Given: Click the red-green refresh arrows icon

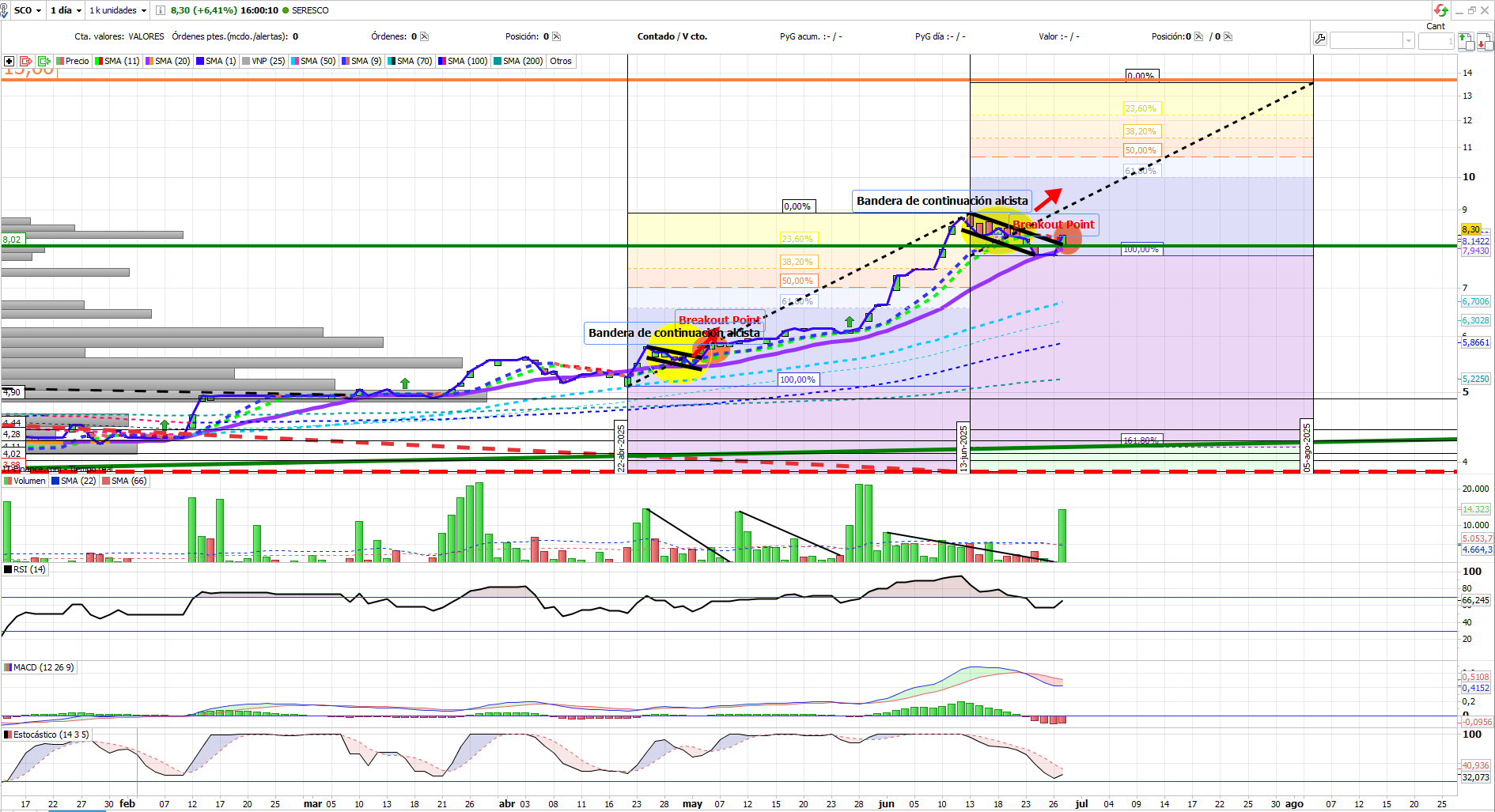Looking at the screenshot, I should (x=1440, y=10).
